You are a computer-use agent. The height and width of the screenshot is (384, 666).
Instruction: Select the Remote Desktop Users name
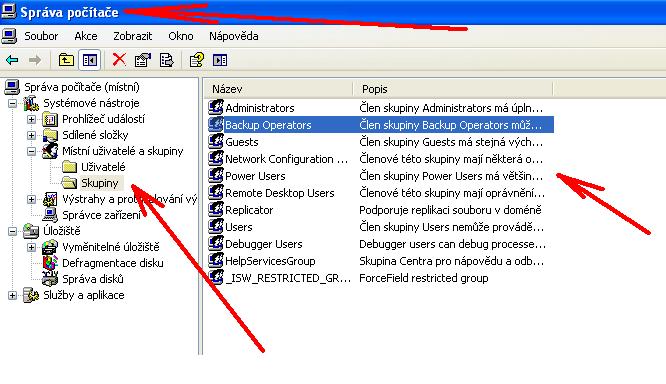coord(279,193)
